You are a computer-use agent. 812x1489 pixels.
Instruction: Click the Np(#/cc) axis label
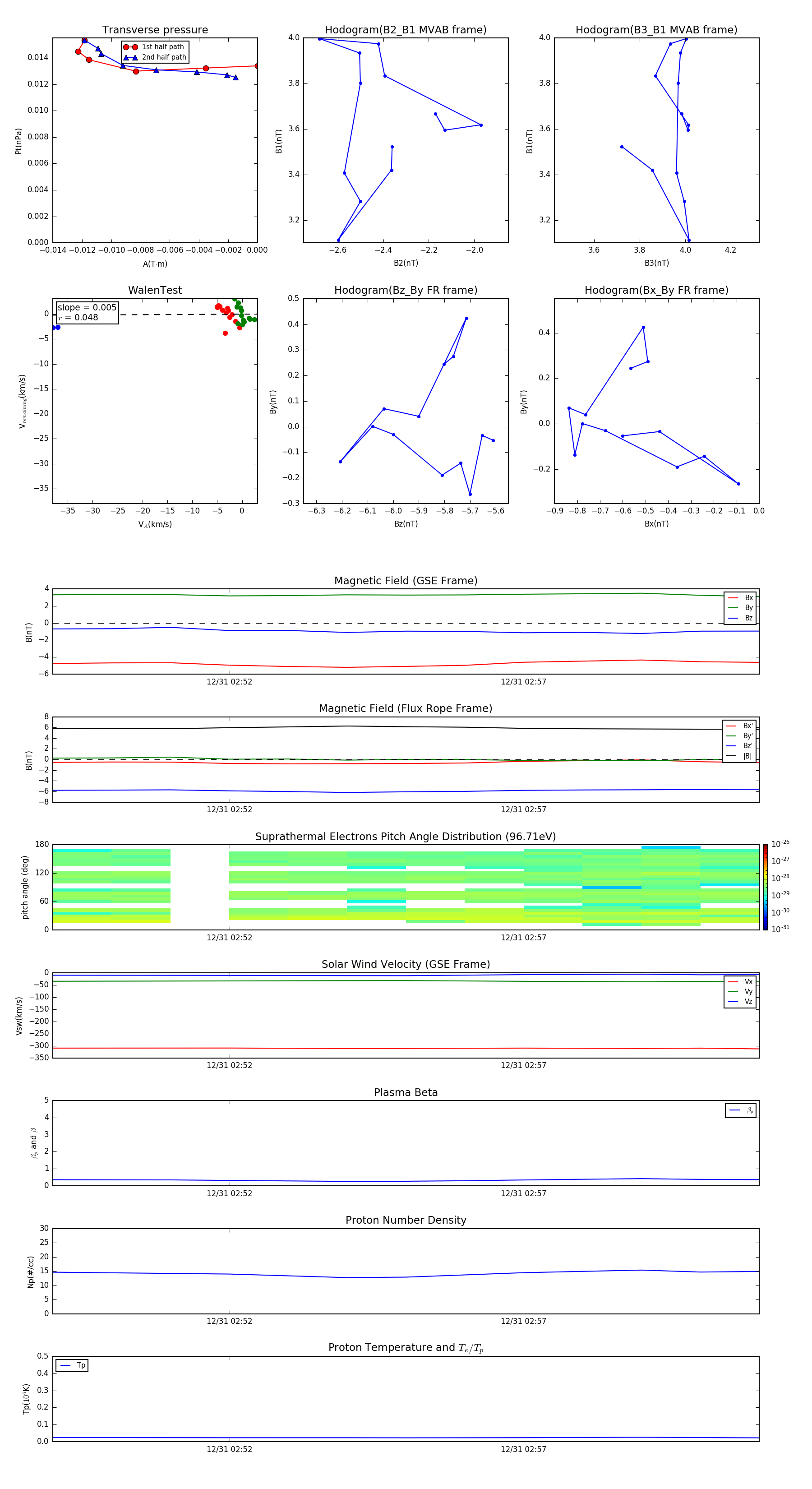coord(31,1271)
